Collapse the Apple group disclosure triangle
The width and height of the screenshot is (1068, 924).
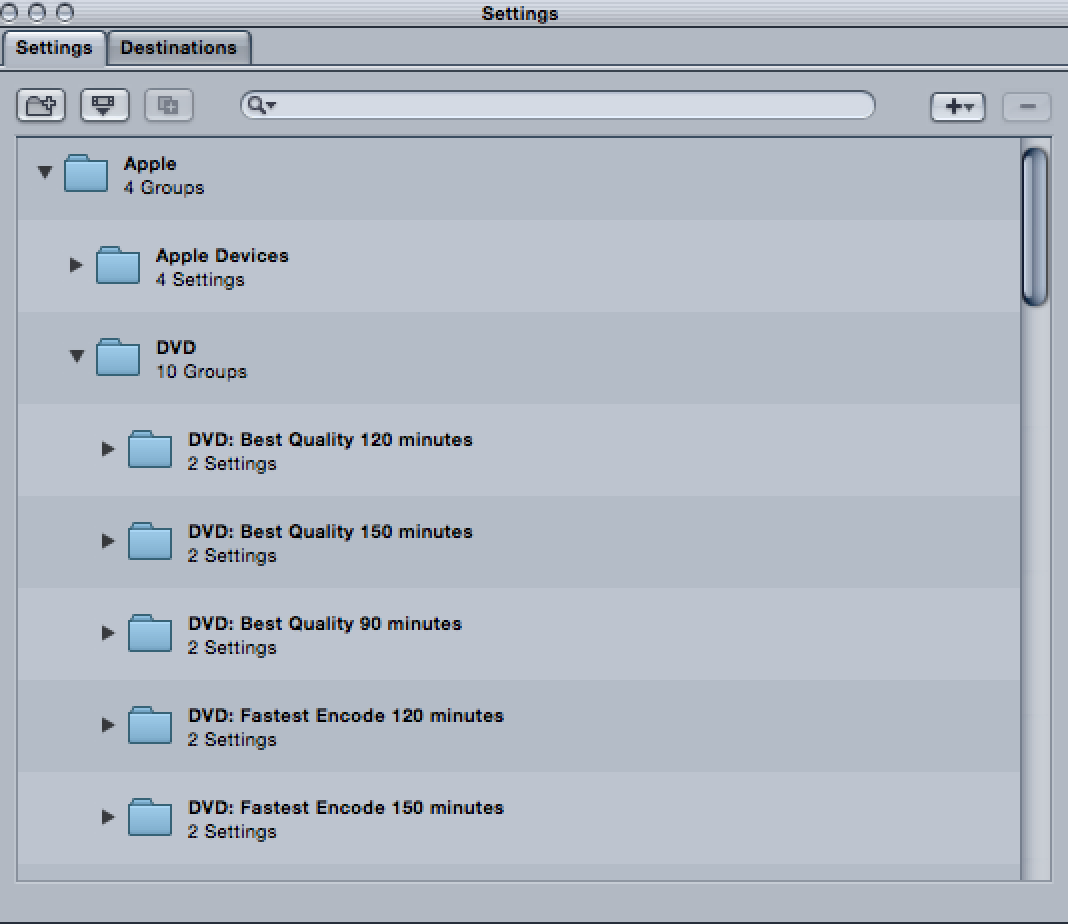[45, 172]
